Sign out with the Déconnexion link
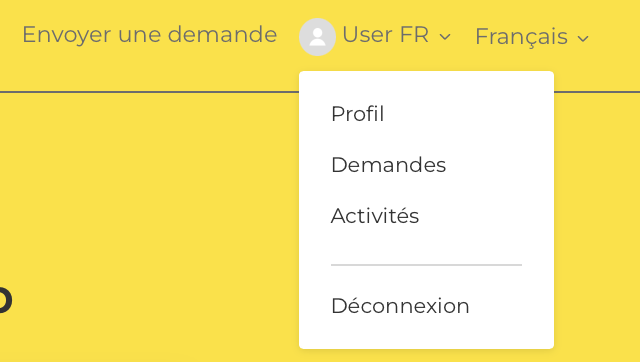 pos(400,306)
